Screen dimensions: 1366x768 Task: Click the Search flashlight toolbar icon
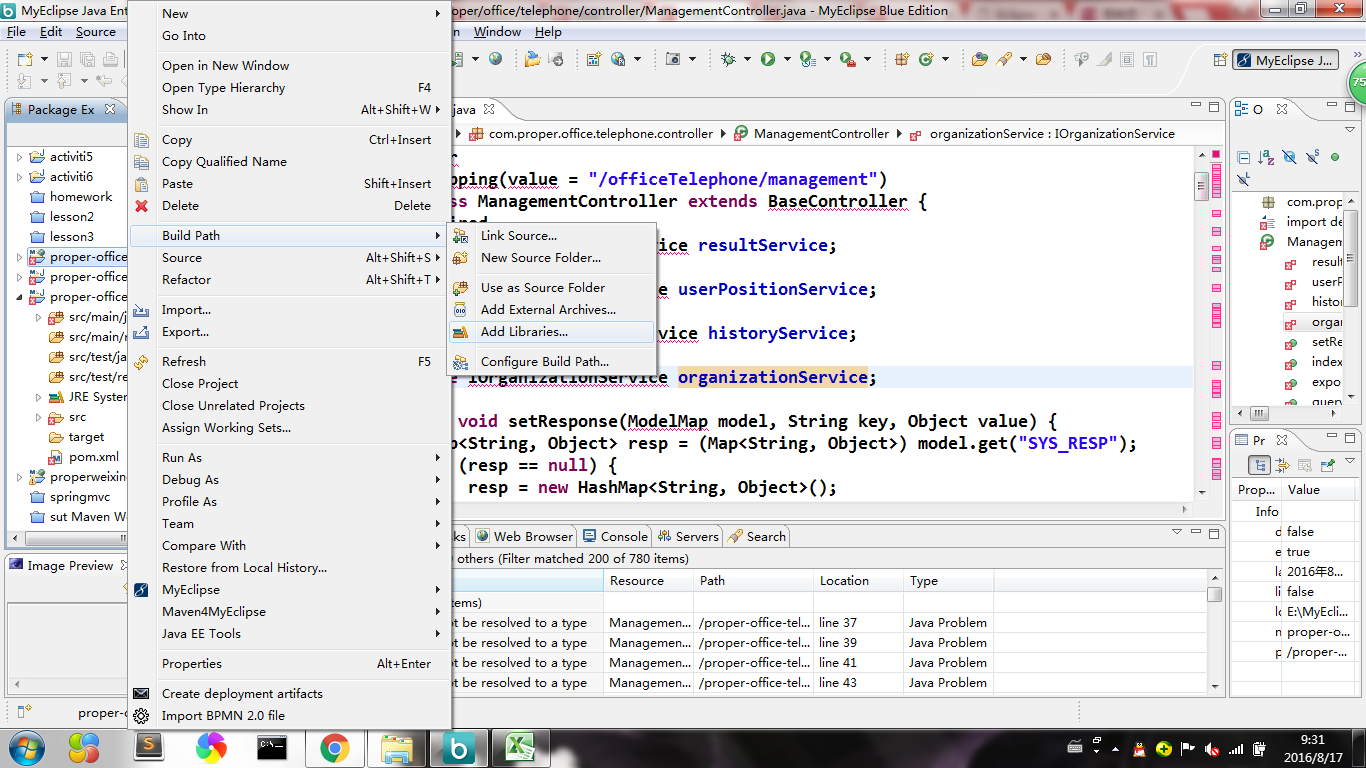coord(1003,59)
